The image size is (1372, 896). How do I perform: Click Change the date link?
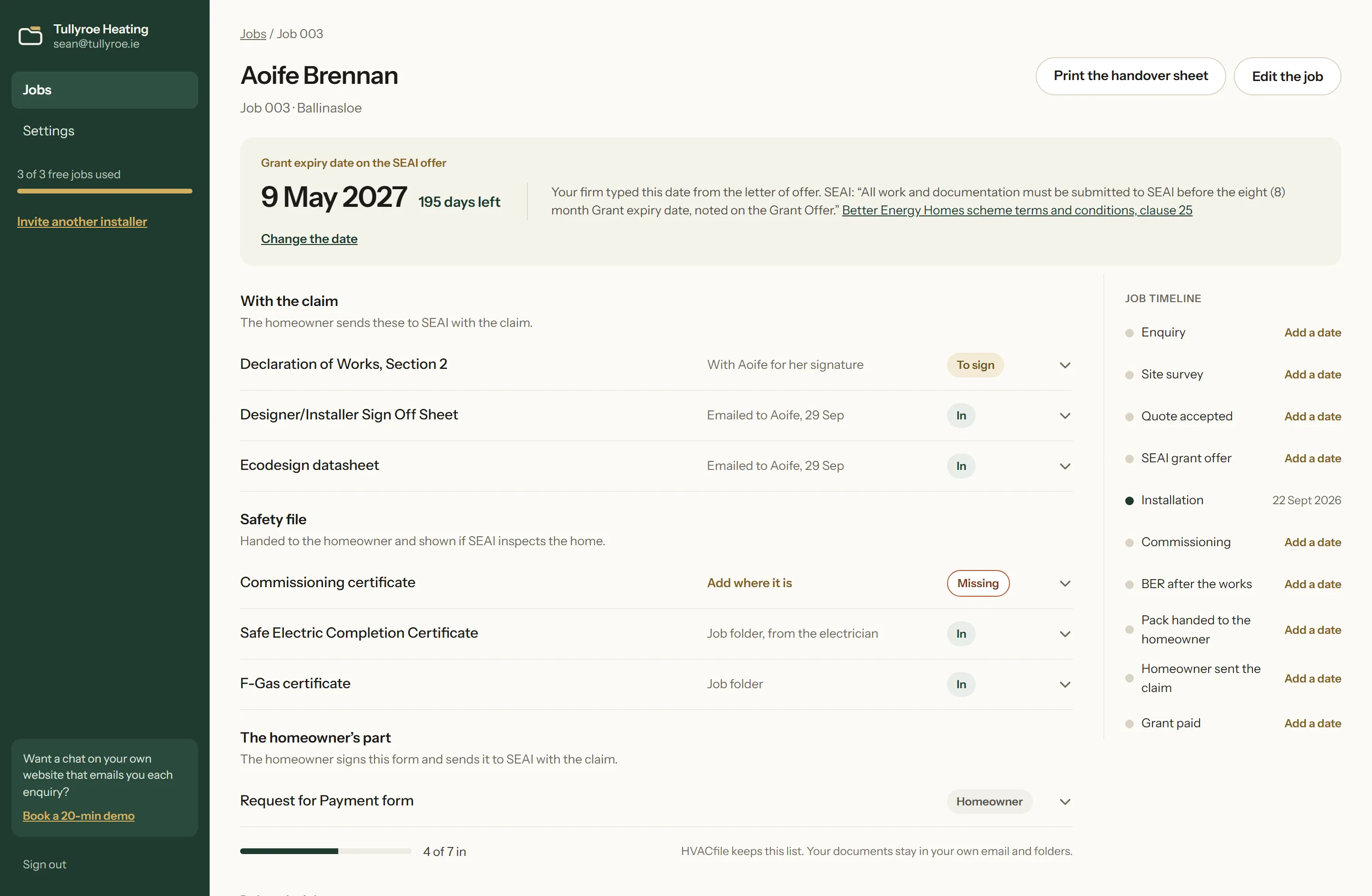(x=309, y=239)
